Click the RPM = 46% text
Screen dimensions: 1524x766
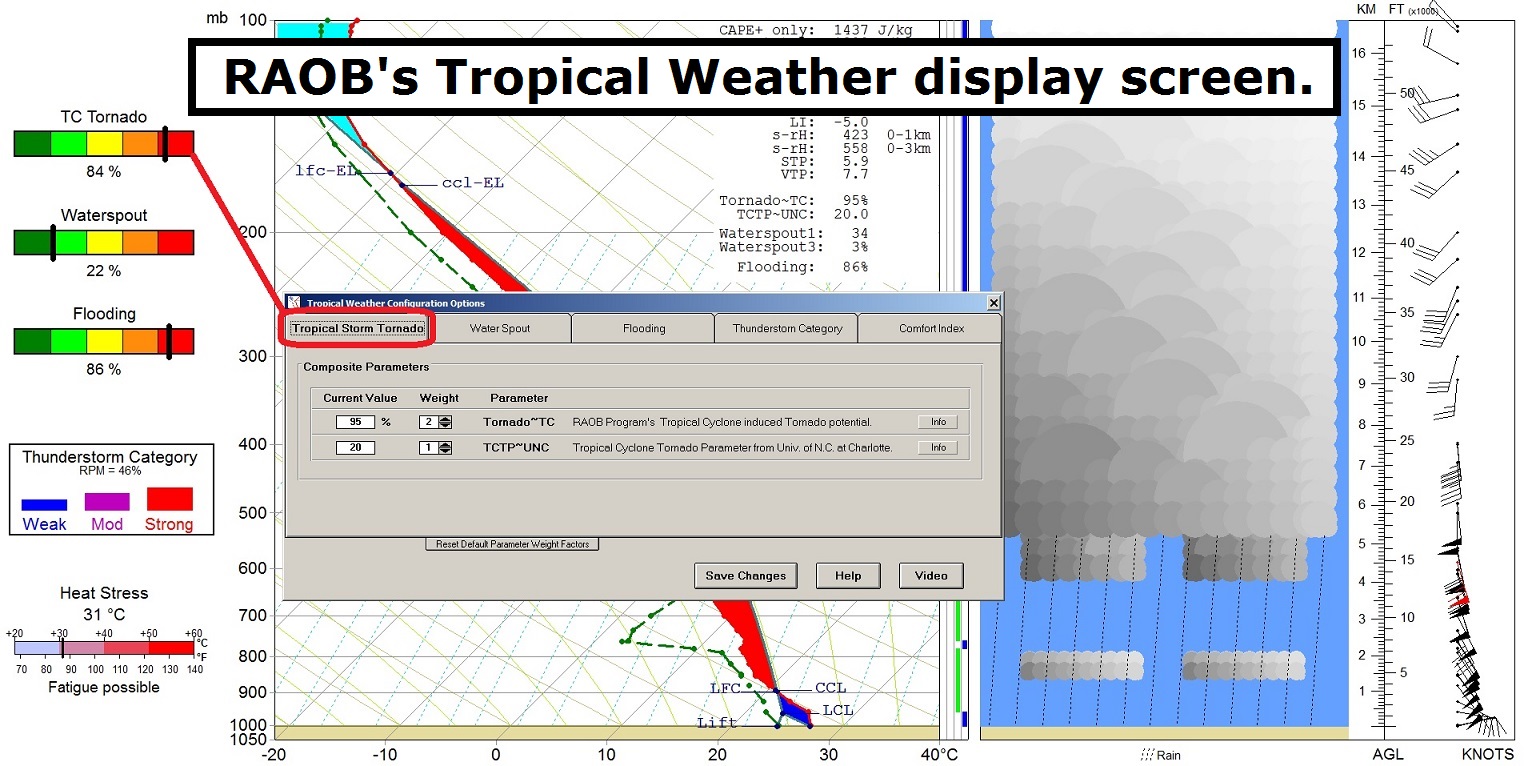109,470
